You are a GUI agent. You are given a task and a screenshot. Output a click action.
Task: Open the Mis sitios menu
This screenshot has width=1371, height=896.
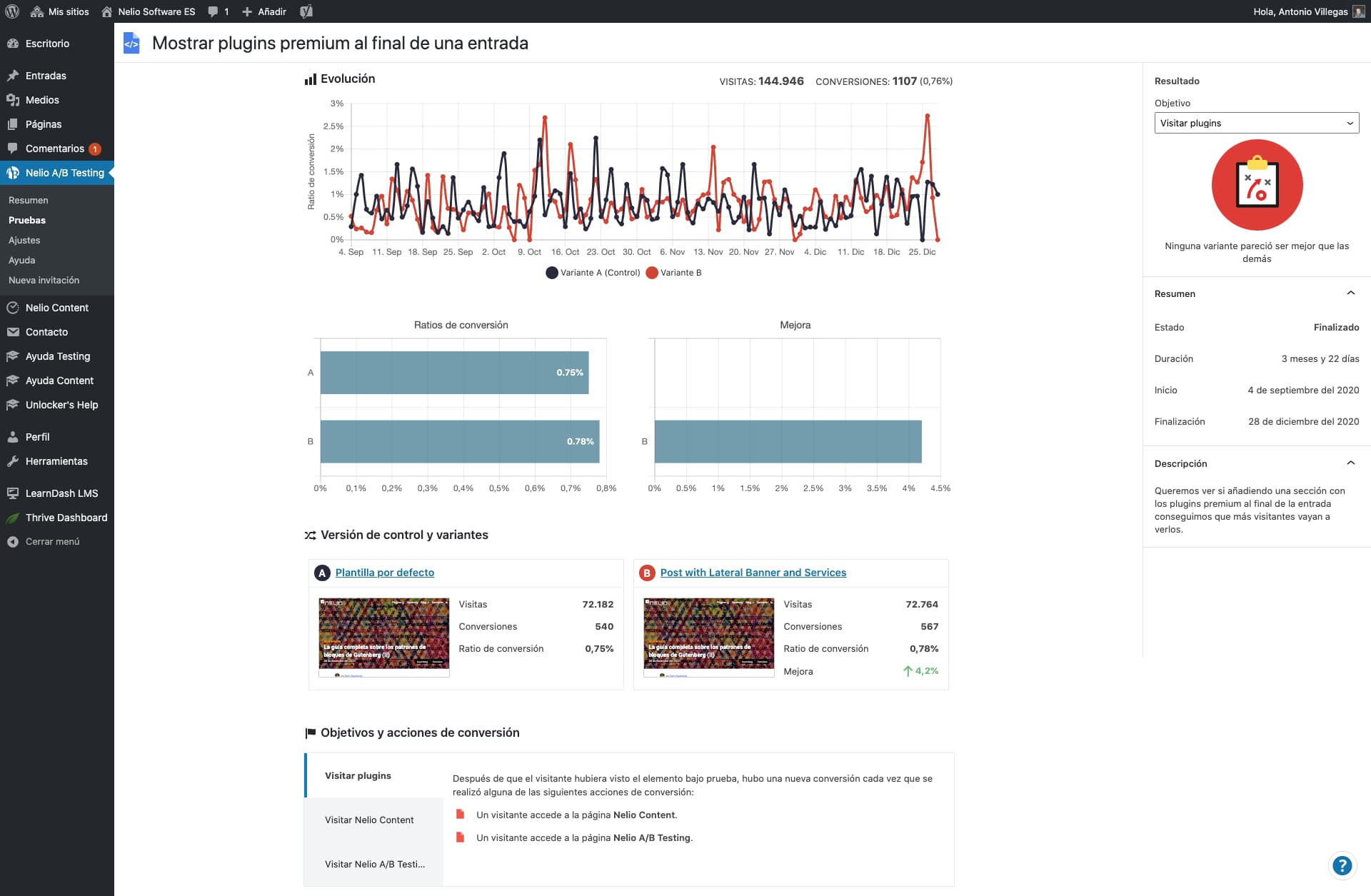click(60, 11)
